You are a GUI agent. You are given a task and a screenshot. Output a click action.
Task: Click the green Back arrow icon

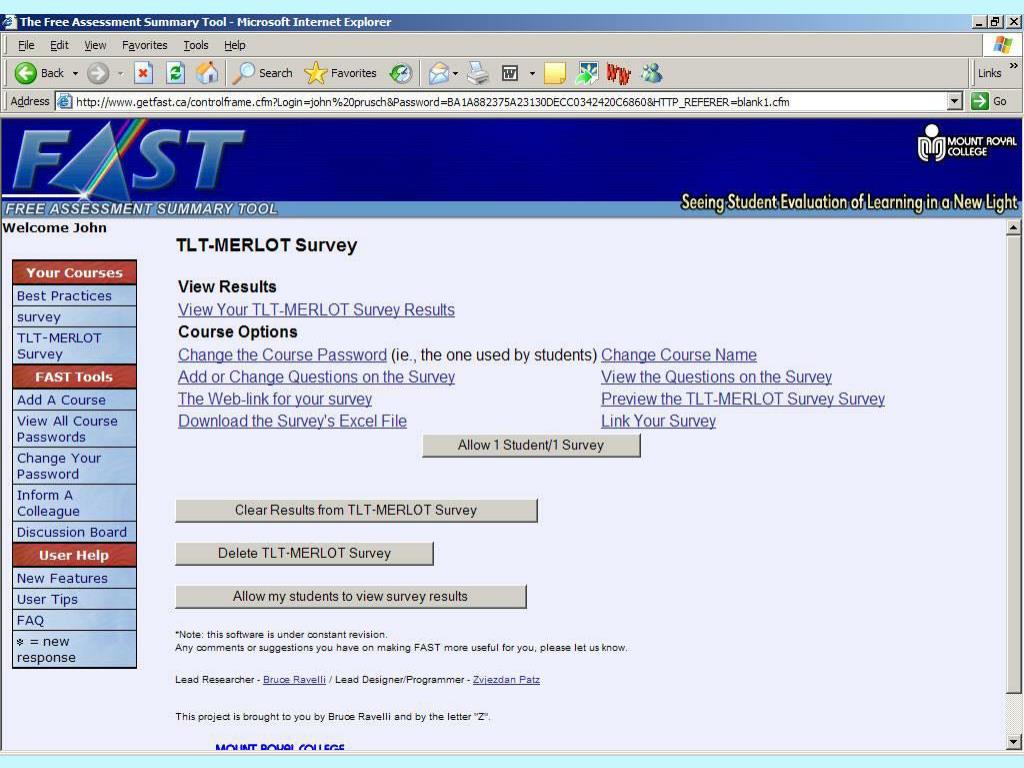point(25,73)
